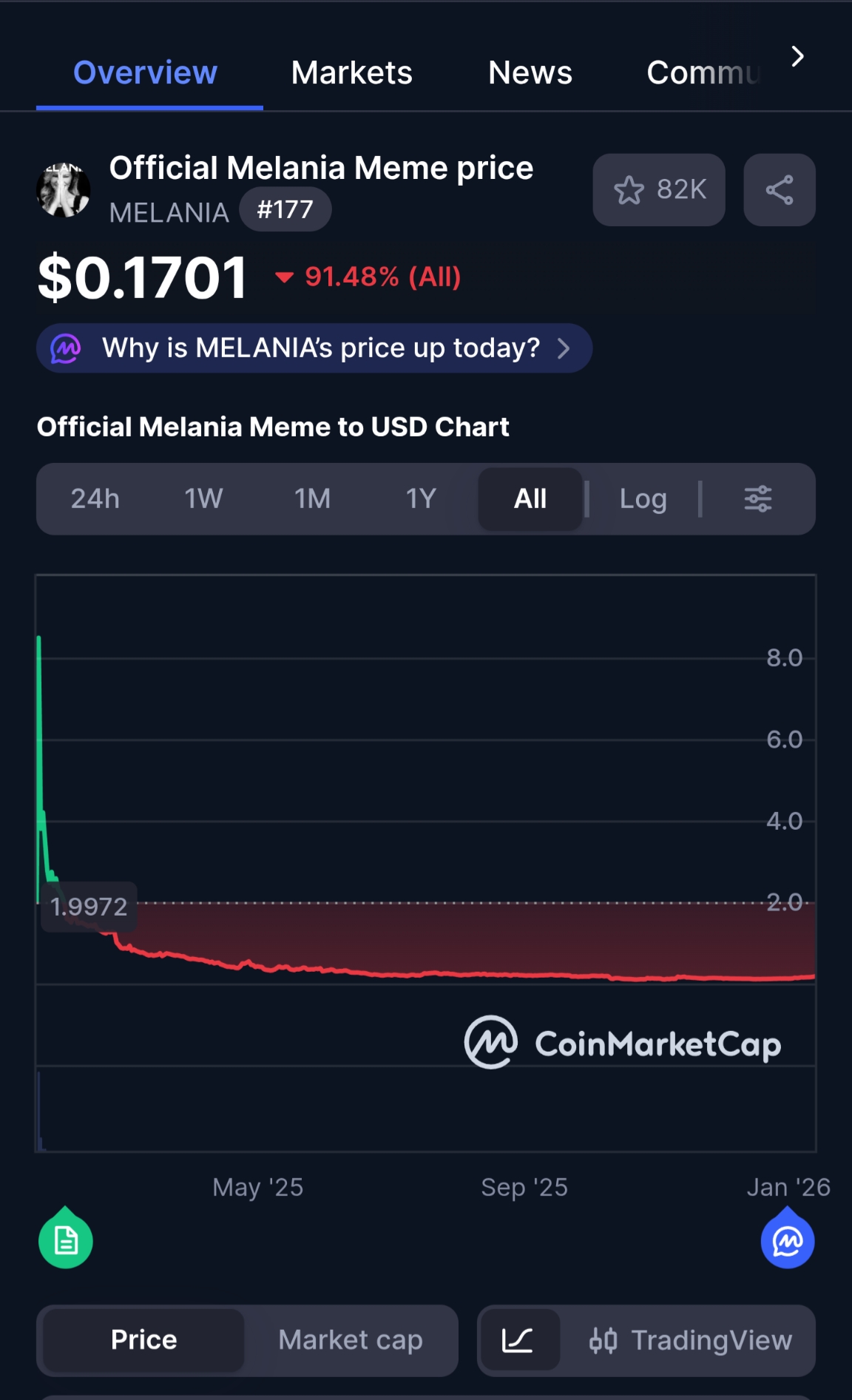This screenshot has height=1400, width=852.
Task: Open chart settings sliders icon
Action: [x=757, y=499]
